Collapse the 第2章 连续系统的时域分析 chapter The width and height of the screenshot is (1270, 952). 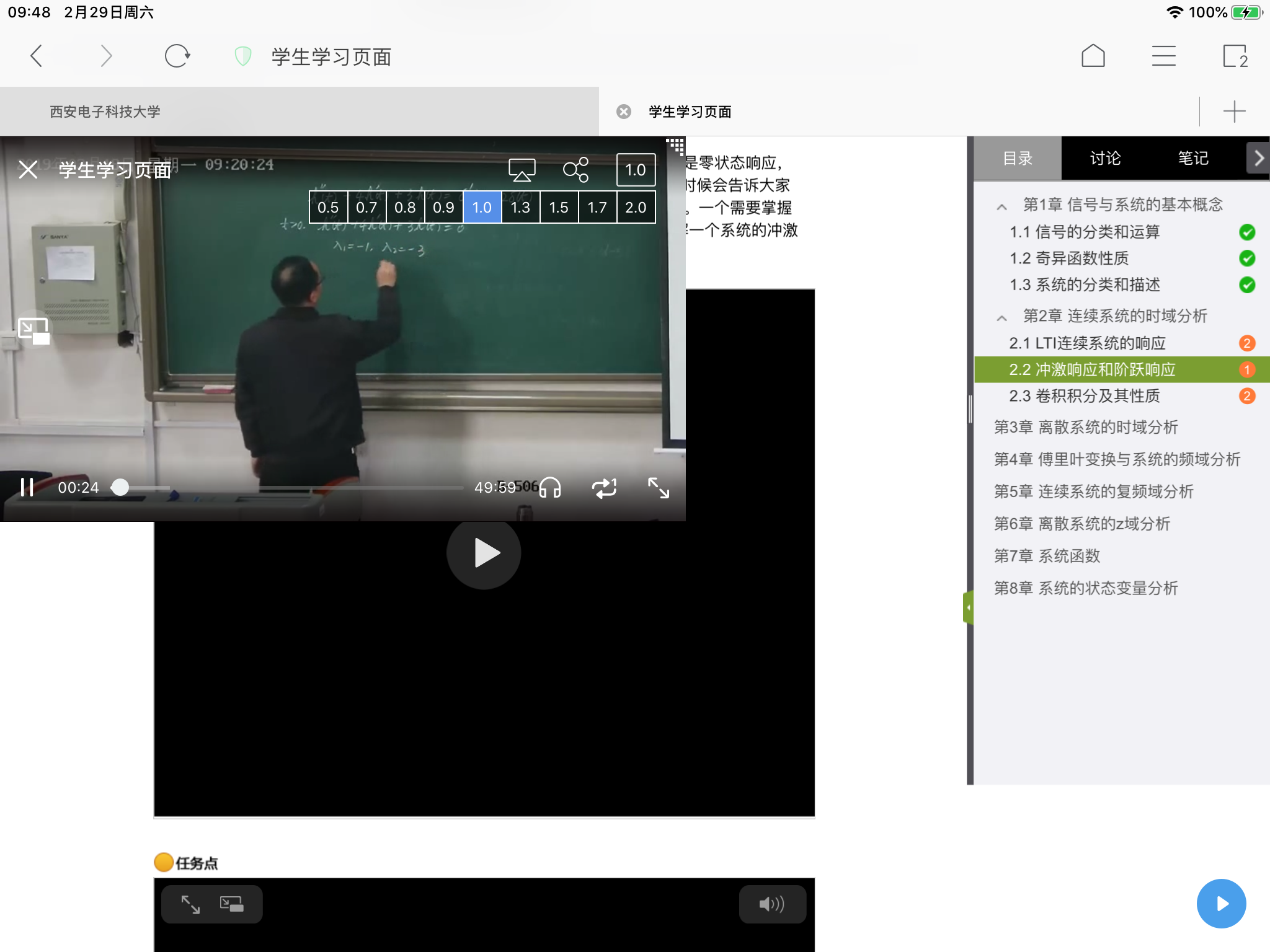click(1001, 318)
